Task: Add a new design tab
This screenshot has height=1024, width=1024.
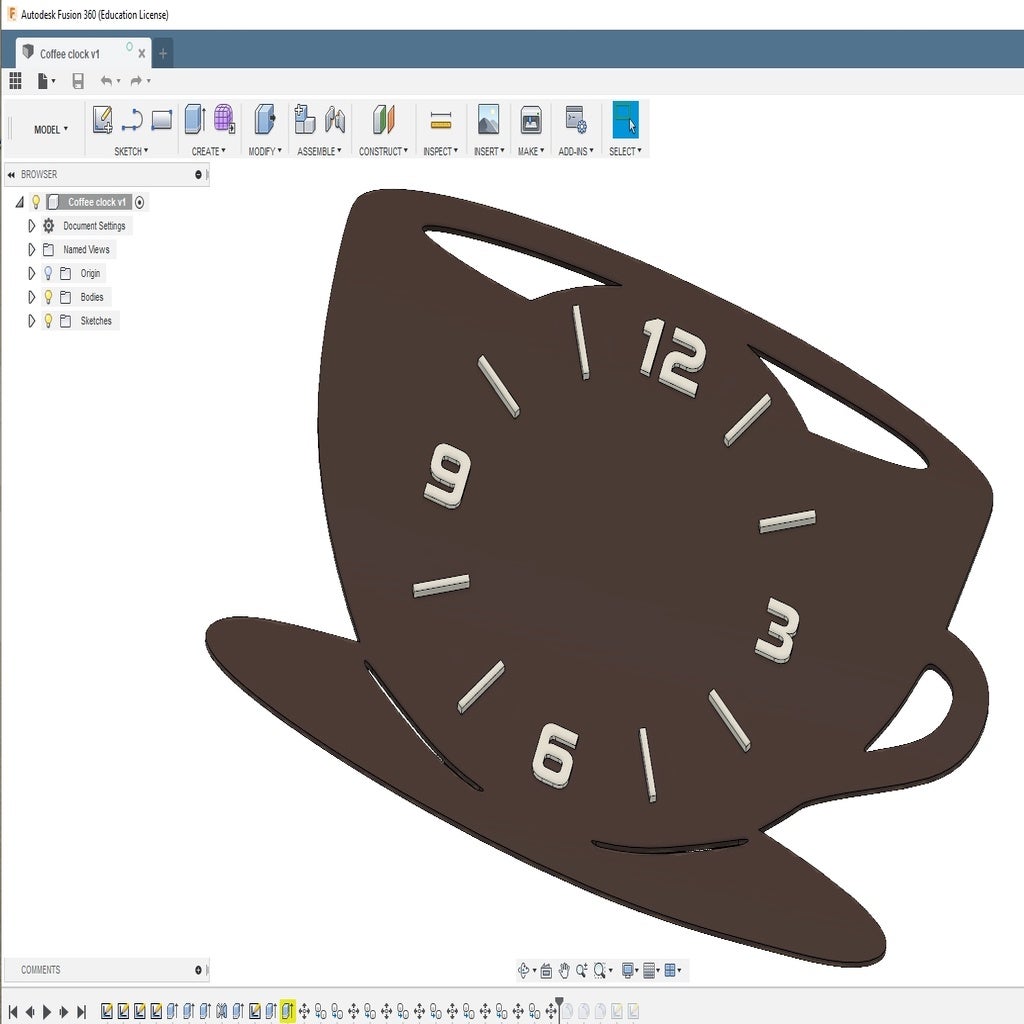Action: tap(163, 54)
